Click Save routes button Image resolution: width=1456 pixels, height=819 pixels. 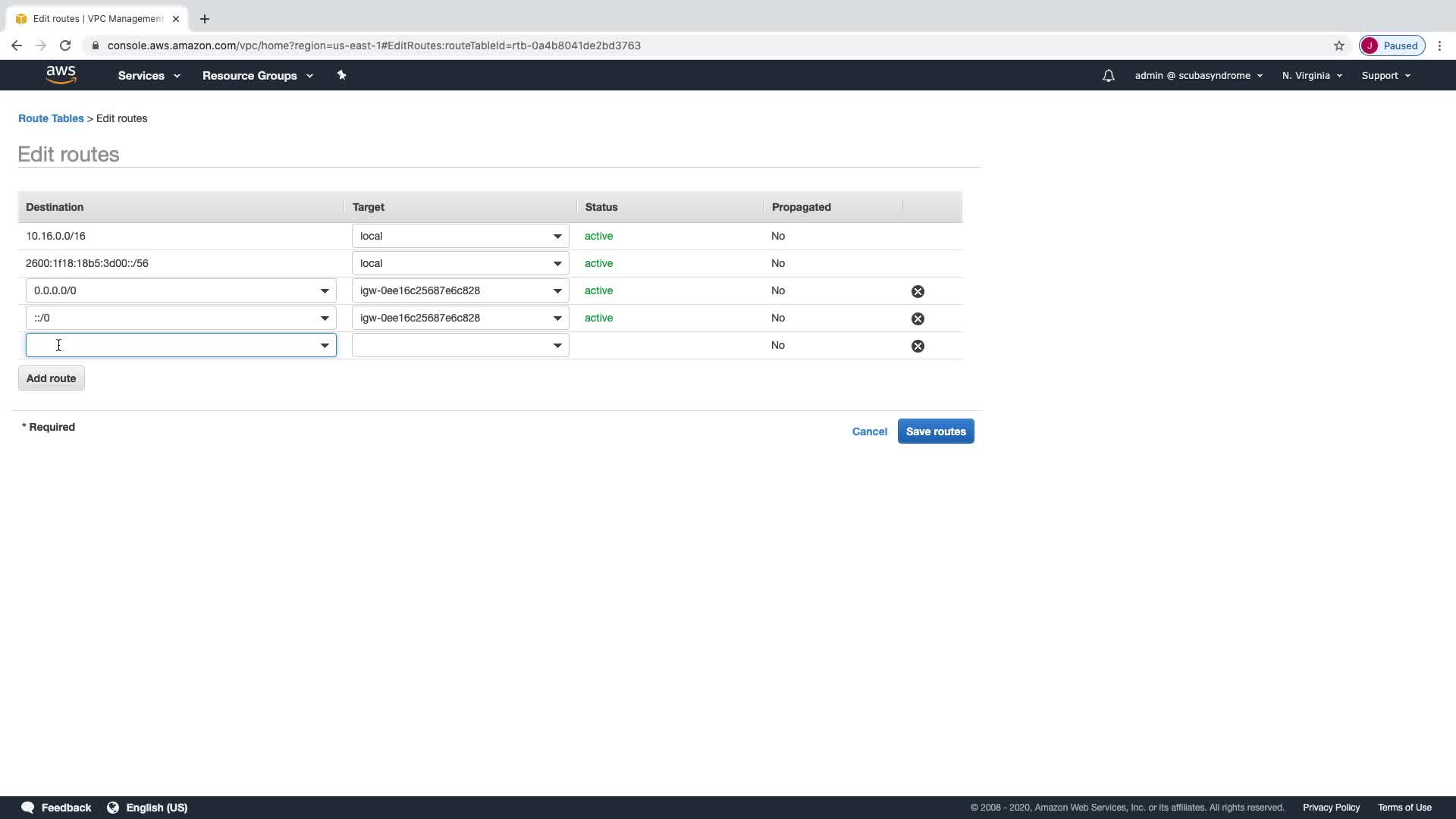point(935,431)
